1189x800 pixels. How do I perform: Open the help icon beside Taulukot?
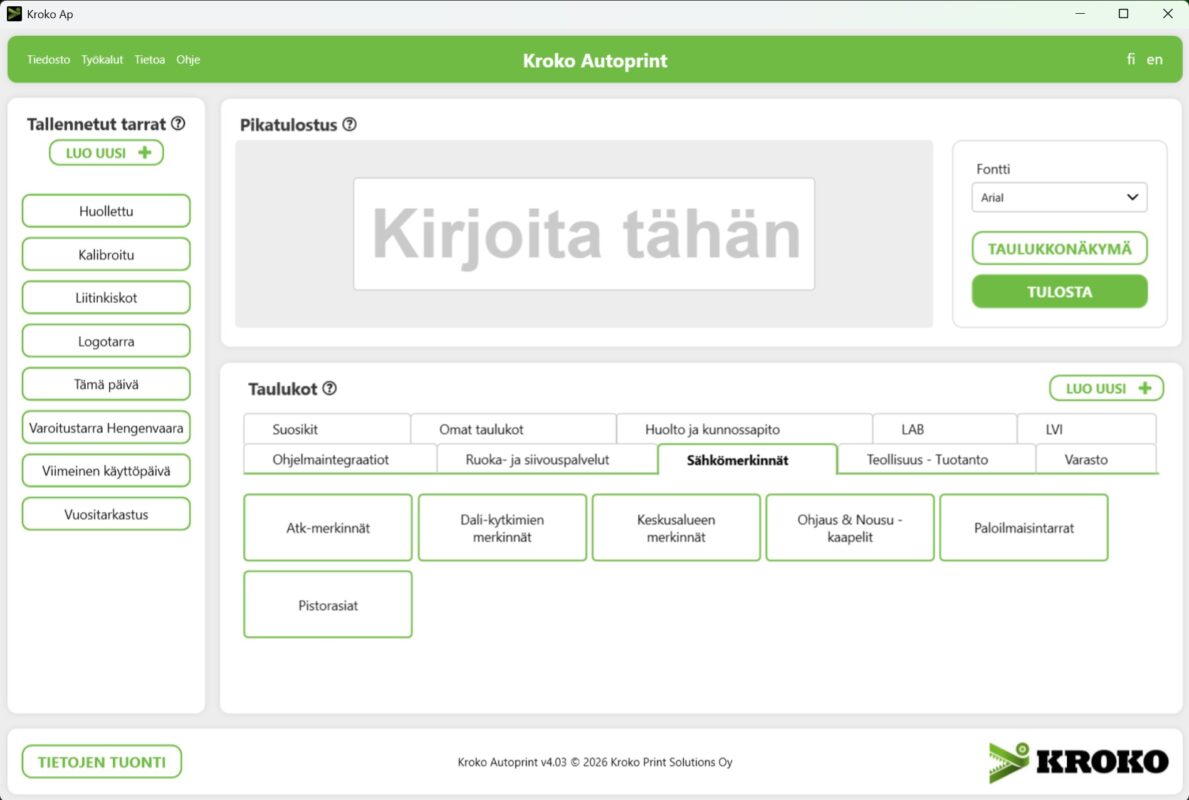(x=329, y=389)
